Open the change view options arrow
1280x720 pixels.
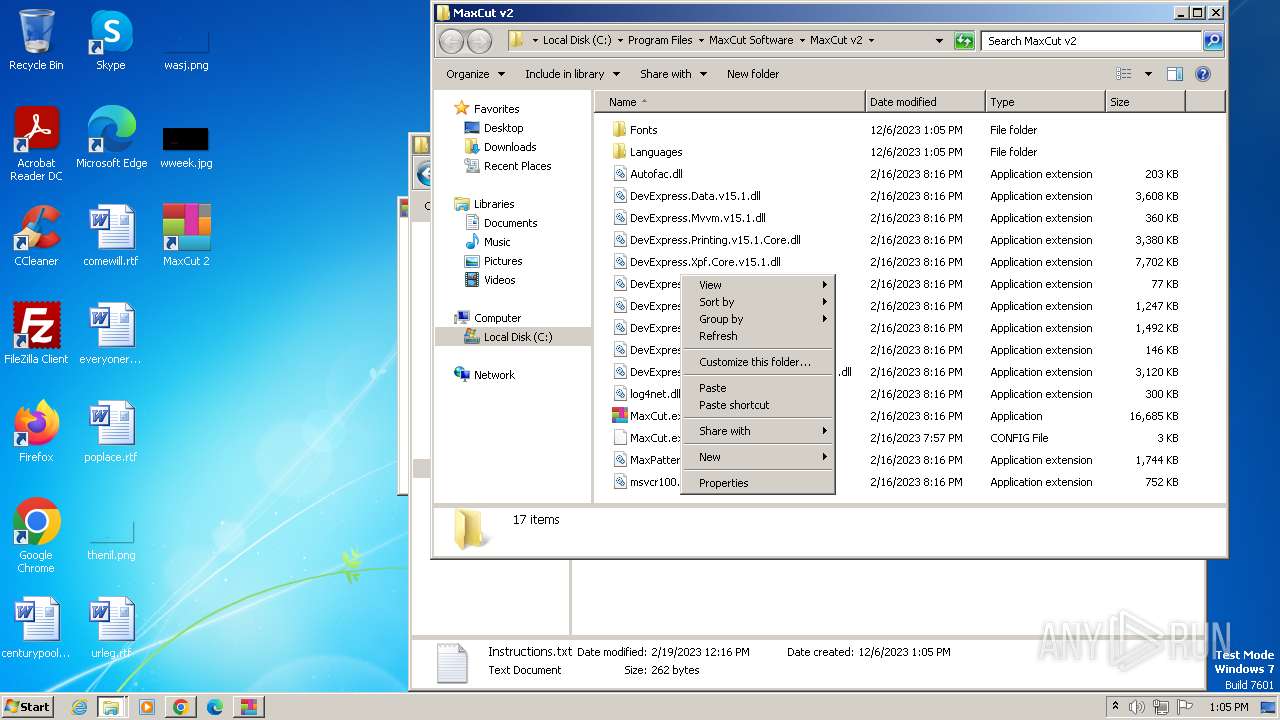point(1148,74)
